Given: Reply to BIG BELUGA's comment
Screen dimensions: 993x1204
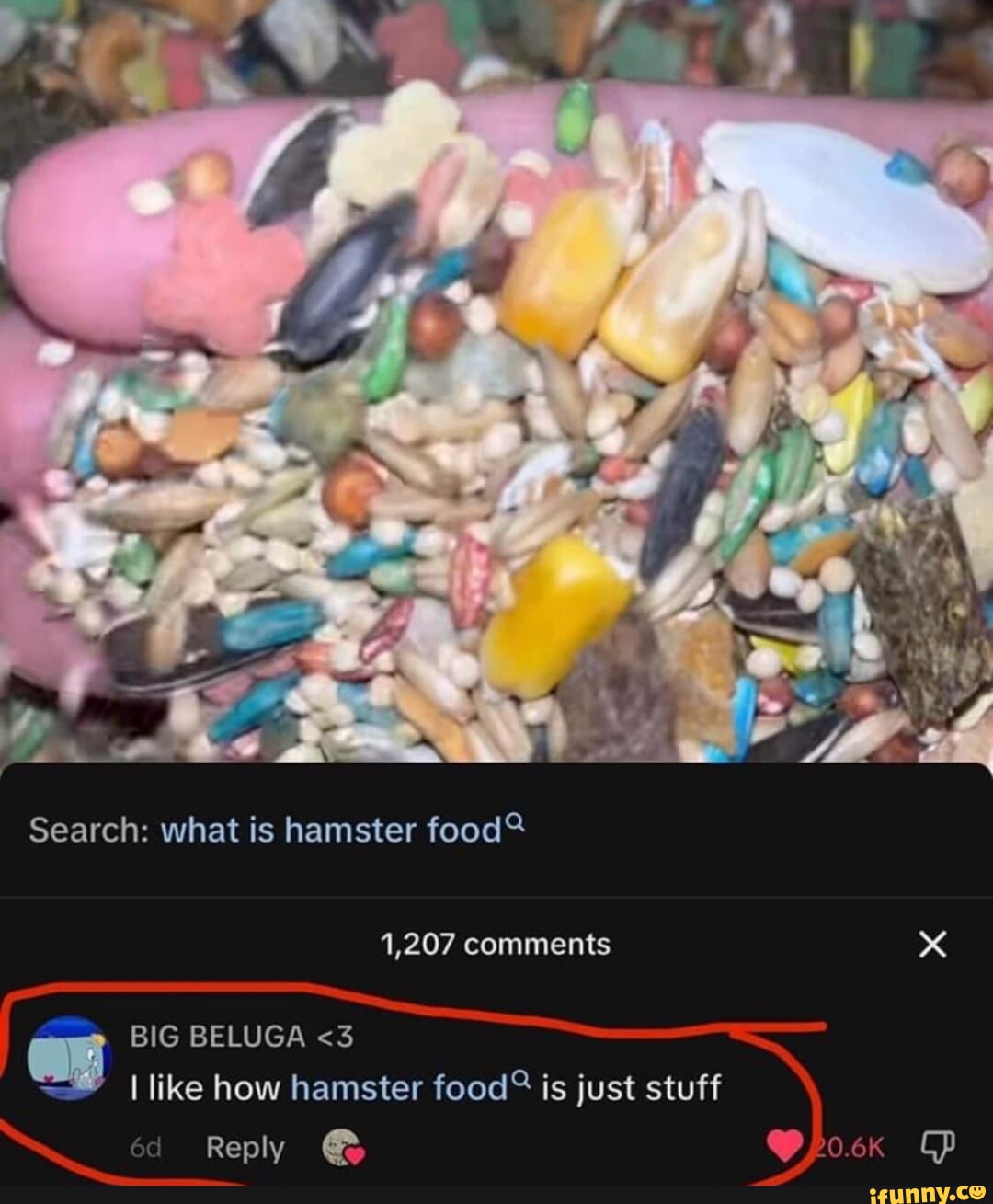Looking at the screenshot, I should click(245, 1147).
